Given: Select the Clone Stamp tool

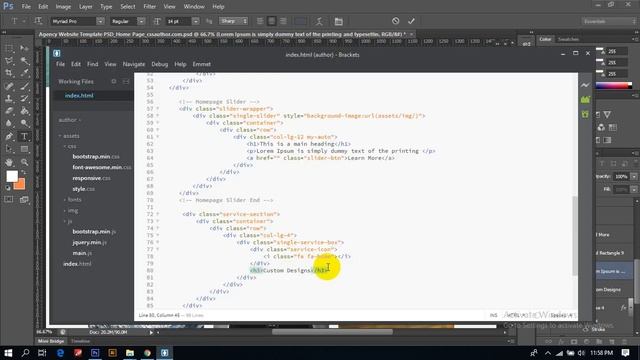Looking at the screenshot, I should coord(9,98).
